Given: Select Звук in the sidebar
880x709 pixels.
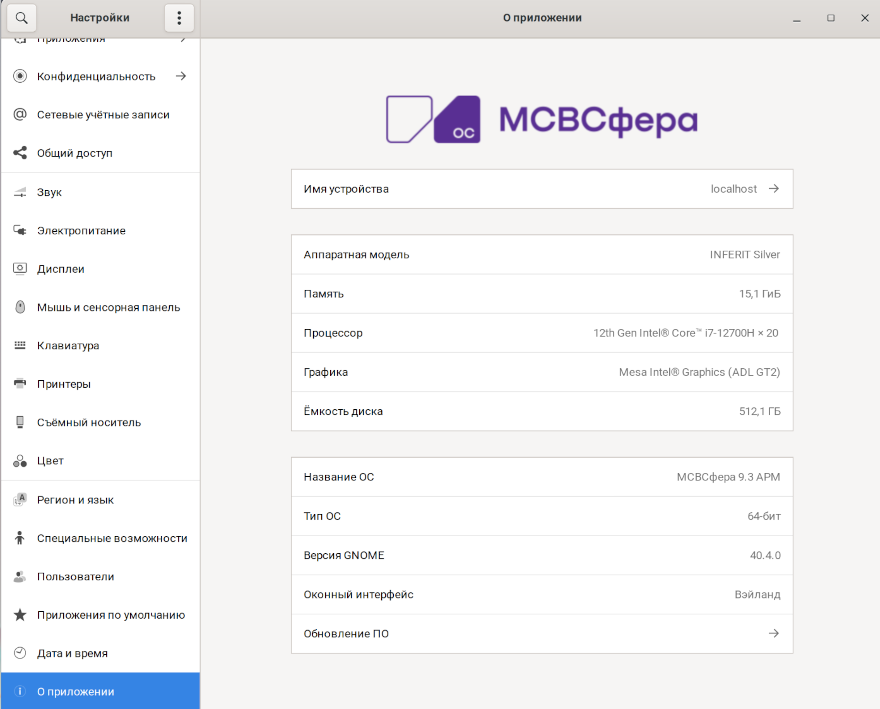Looking at the screenshot, I should tap(100, 192).
